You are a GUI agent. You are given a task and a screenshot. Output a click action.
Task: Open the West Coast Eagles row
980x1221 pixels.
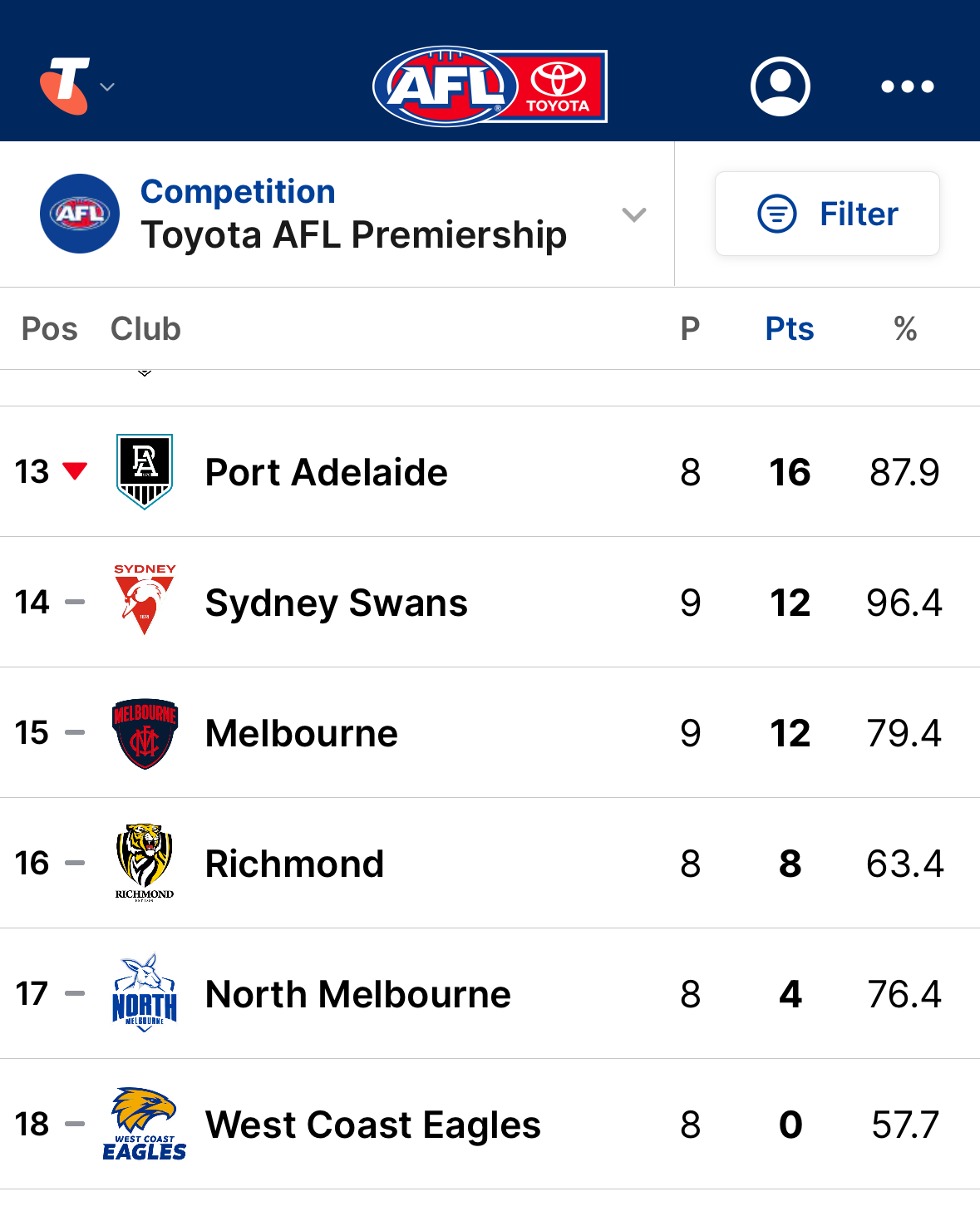490,1124
